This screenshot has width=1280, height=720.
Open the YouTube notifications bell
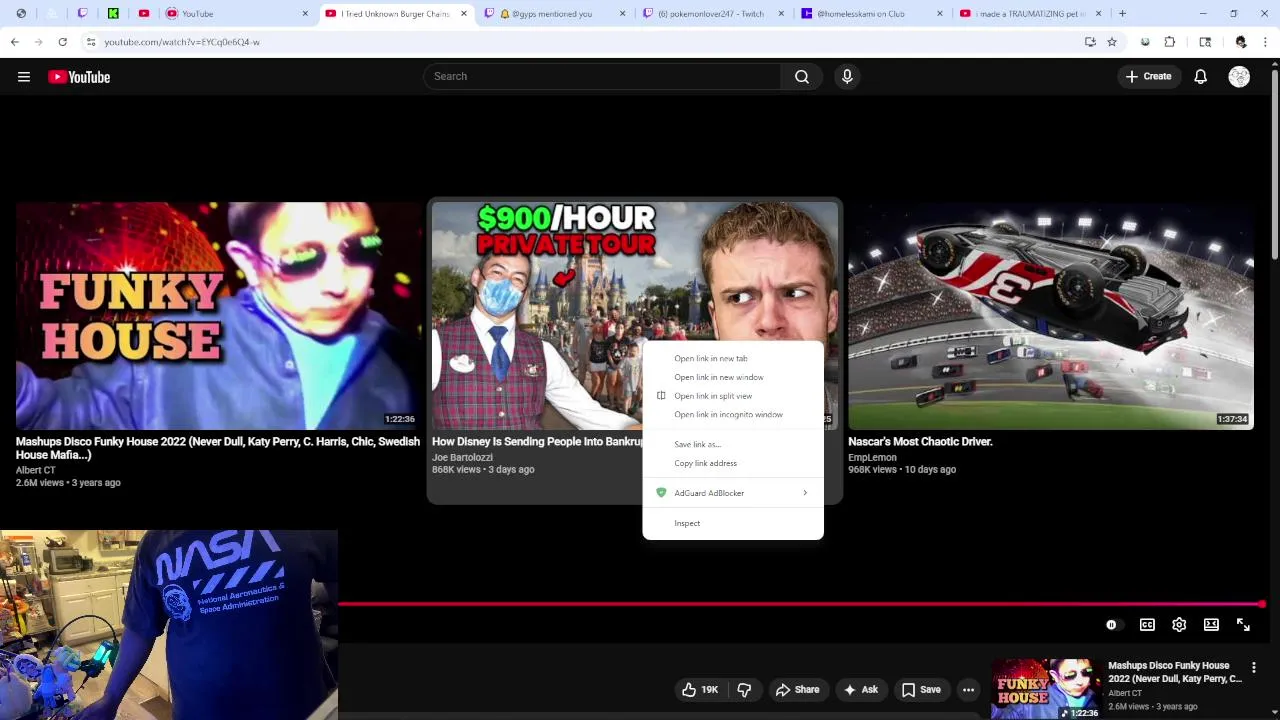click(x=1200, y=77)
